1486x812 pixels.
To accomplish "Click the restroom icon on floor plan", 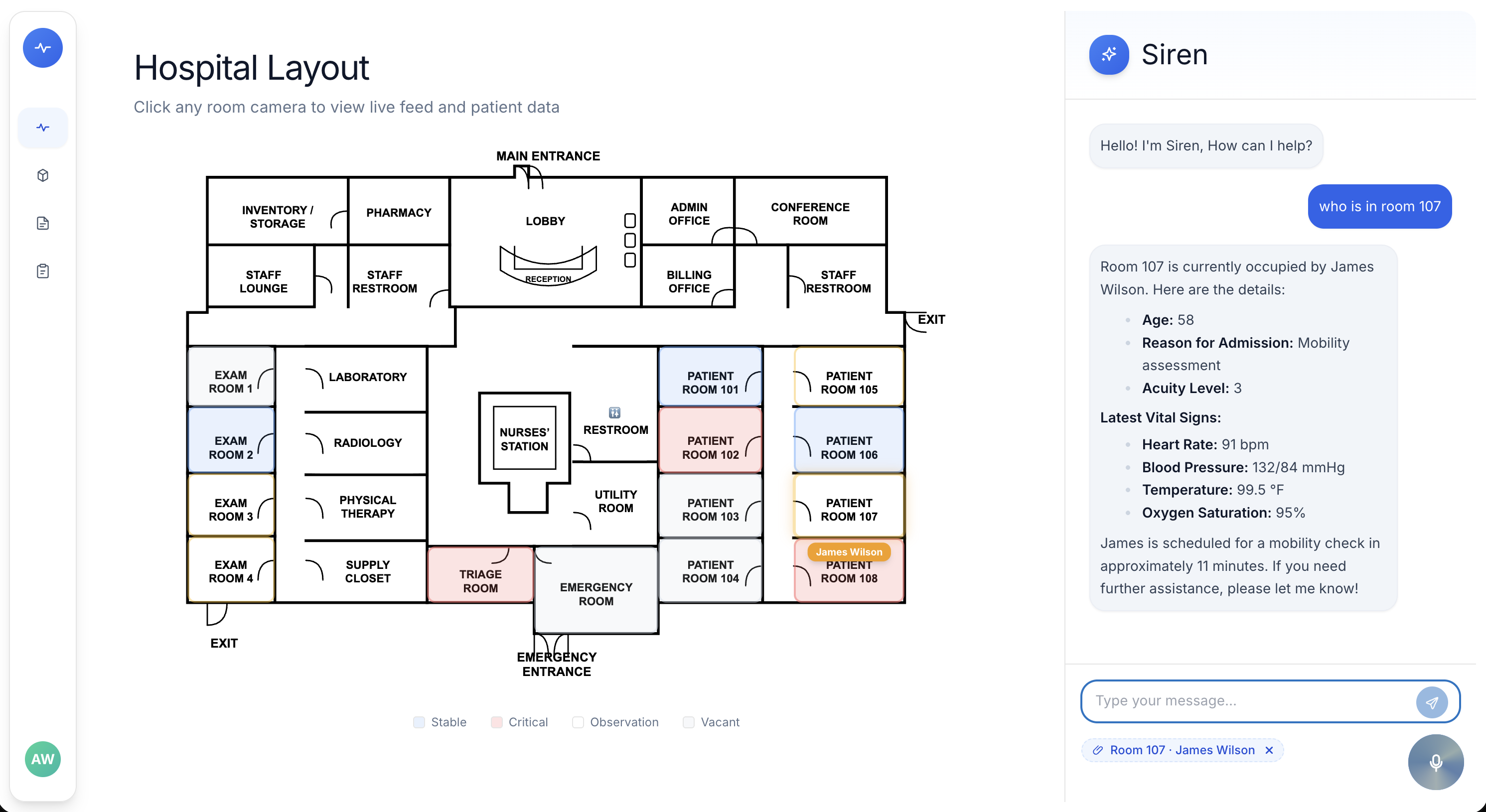I will (614, 412).
